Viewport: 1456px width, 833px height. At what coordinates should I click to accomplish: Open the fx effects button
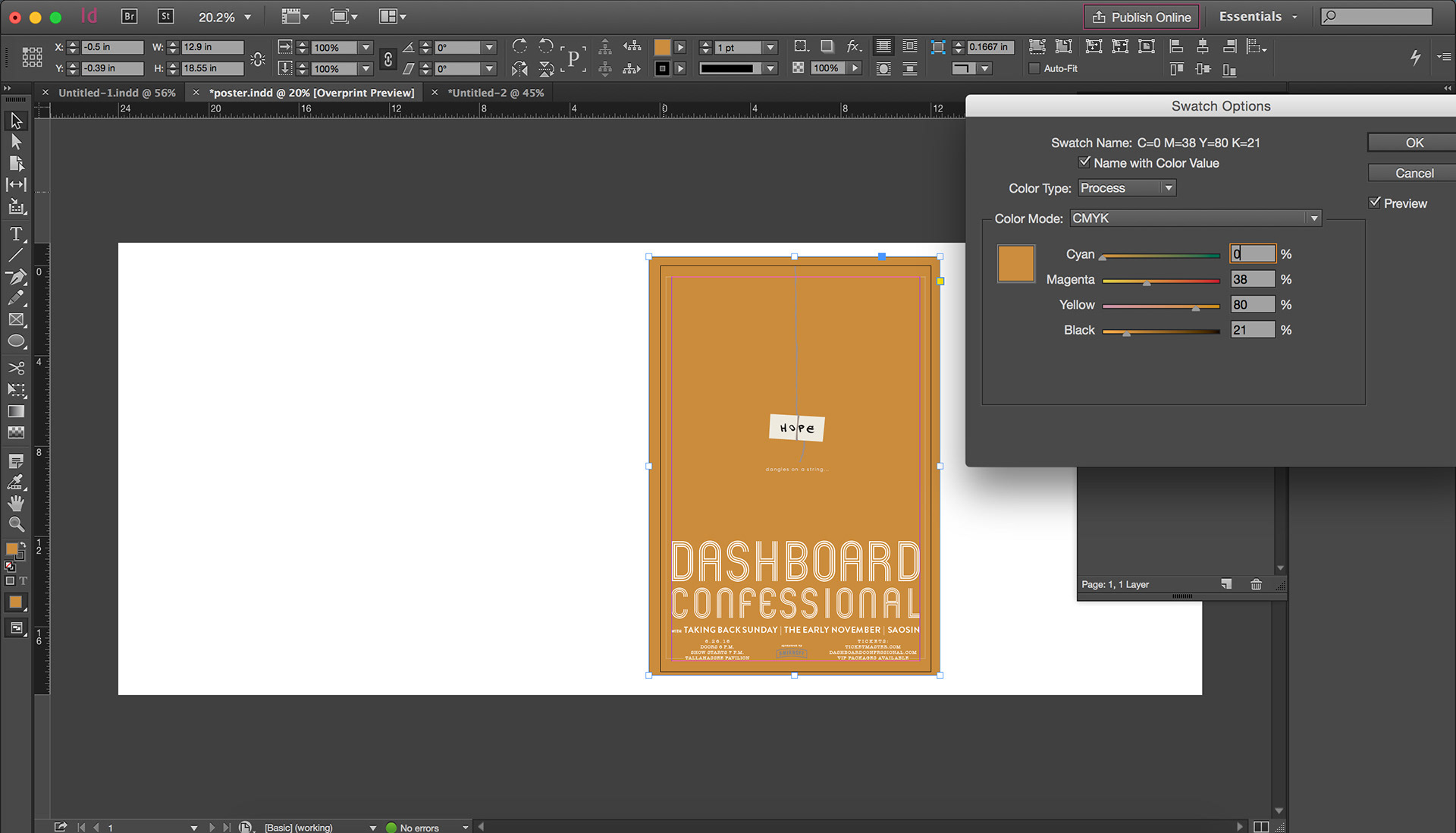[854, 46]
